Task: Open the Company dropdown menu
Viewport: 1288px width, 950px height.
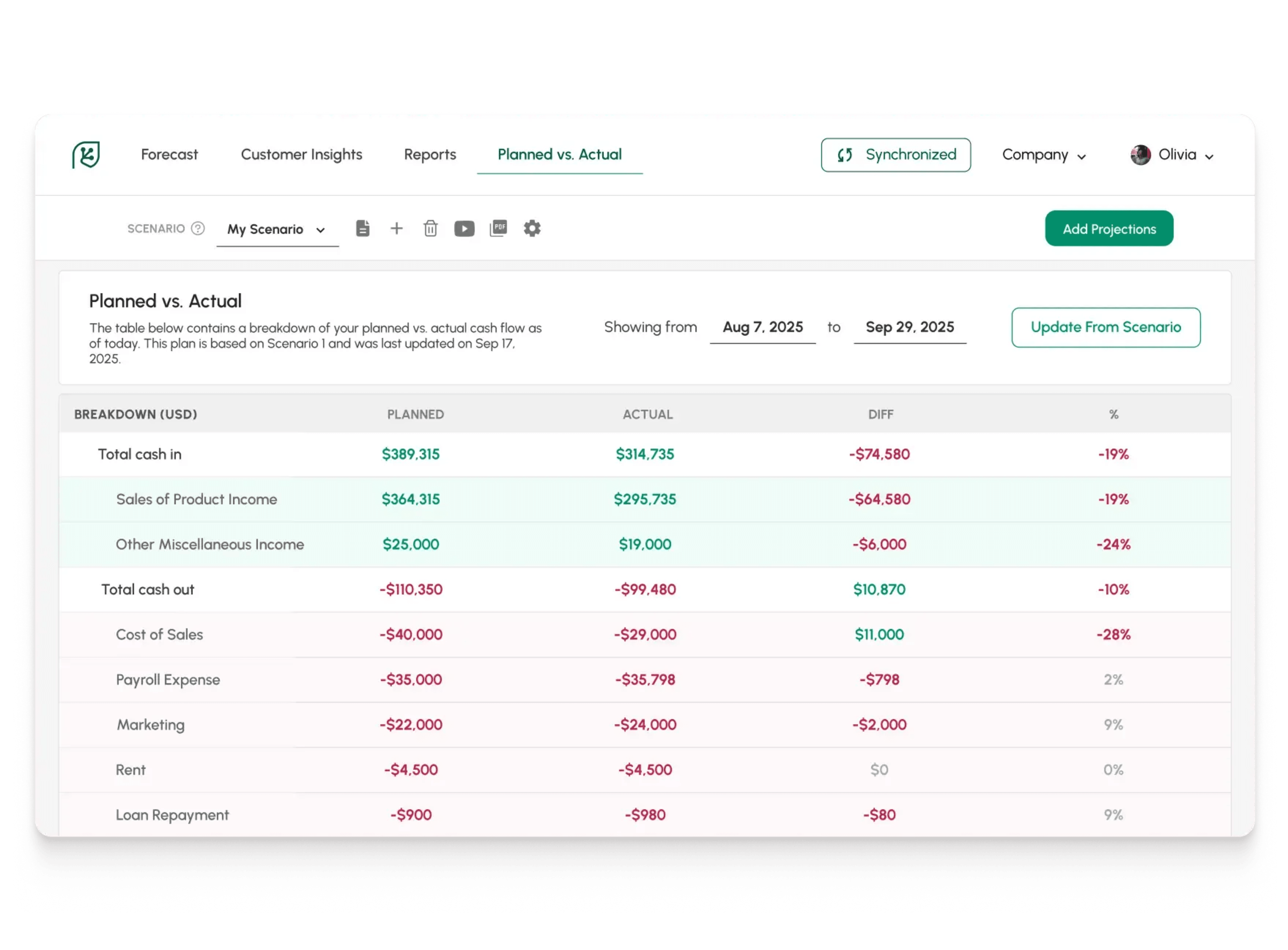Action: click(x=1044, y=155)
